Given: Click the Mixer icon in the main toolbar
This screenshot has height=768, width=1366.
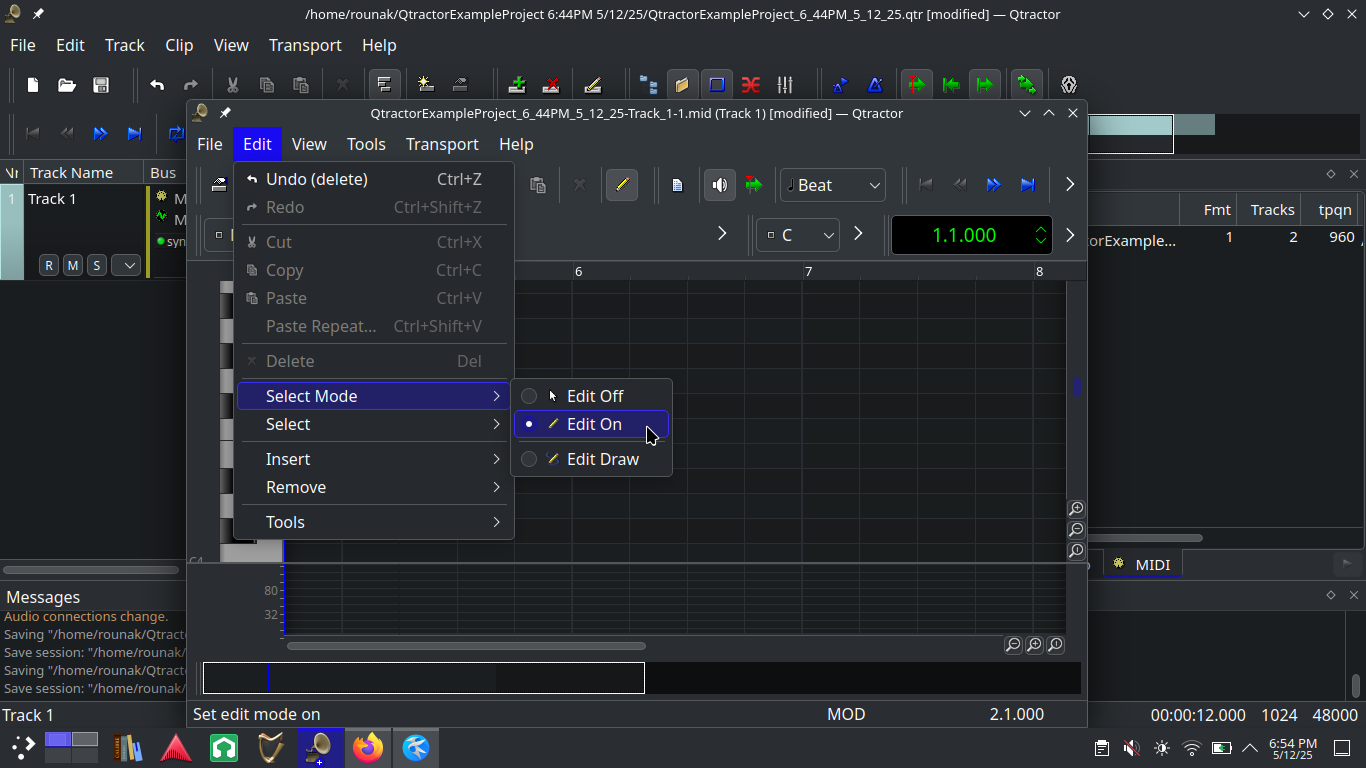Looking at the screenshot, I should [x=785, y=85].
